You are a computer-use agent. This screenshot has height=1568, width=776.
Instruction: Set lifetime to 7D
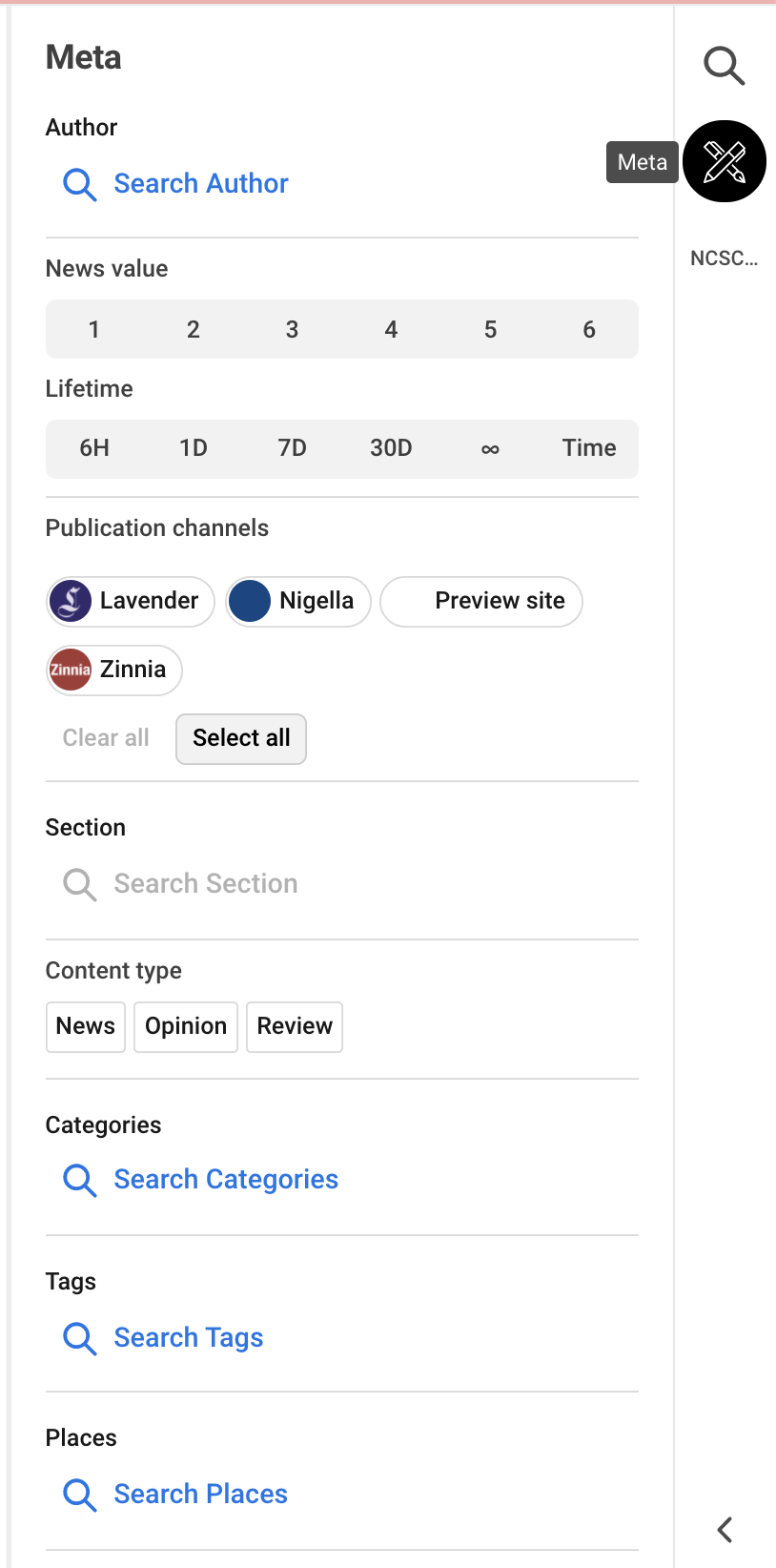click(x=292, y=448)
